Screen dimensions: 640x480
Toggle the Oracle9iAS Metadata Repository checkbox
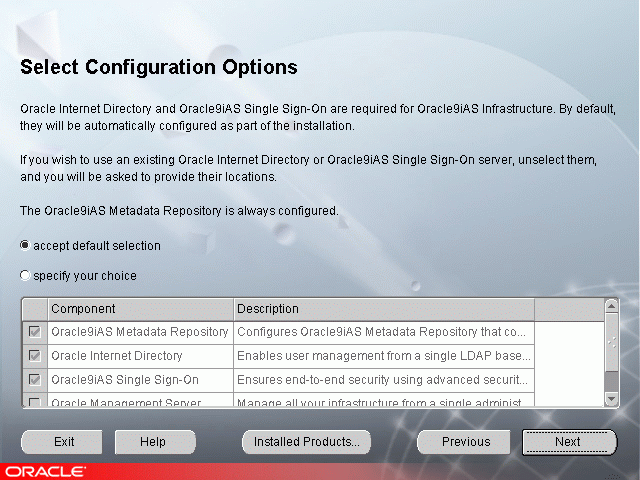pos(35,332)
